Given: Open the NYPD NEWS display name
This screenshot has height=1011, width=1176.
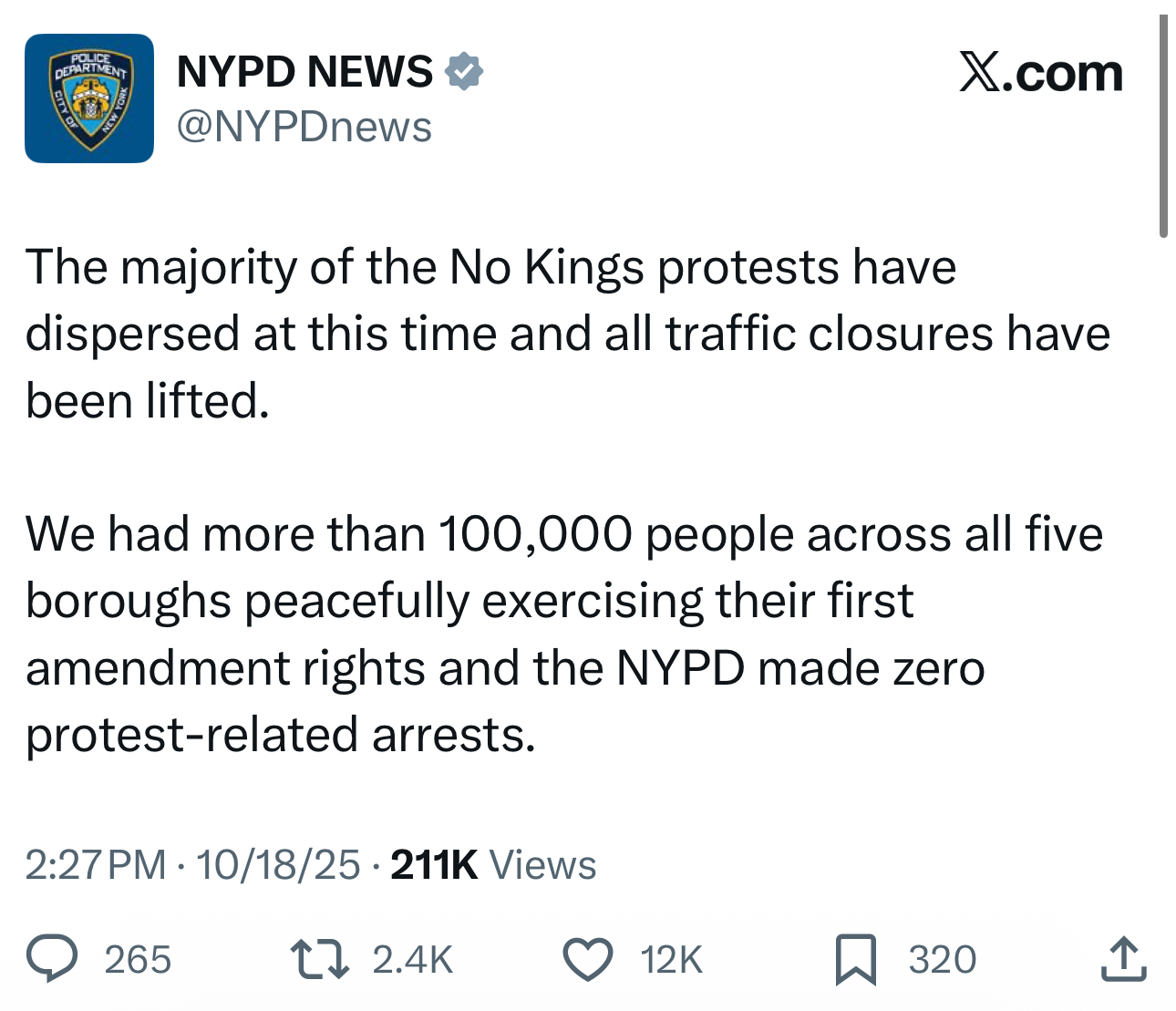Looking at the screenshot, I should pyautogui.click(x=304, y=72).
